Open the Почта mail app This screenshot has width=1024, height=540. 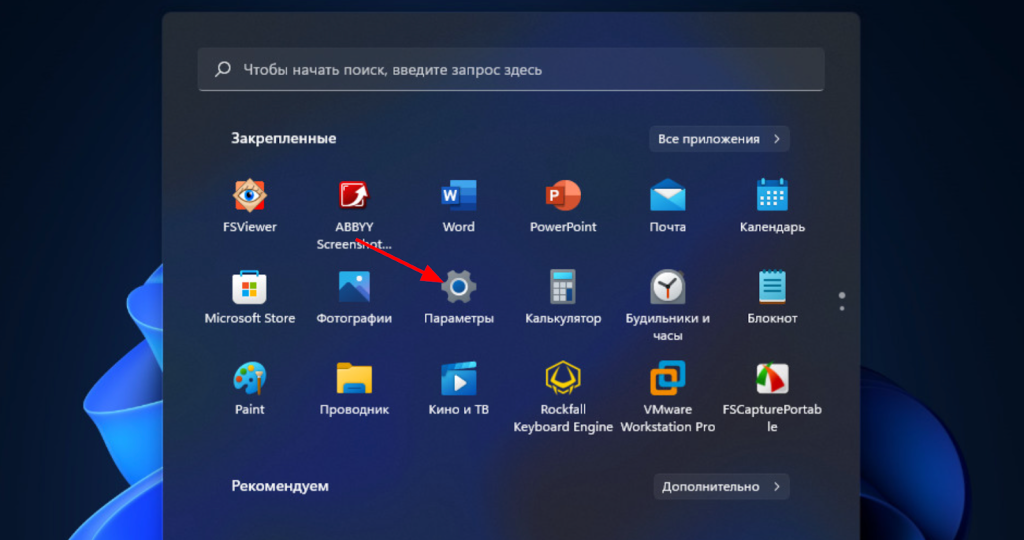click(x=667, y=195)
